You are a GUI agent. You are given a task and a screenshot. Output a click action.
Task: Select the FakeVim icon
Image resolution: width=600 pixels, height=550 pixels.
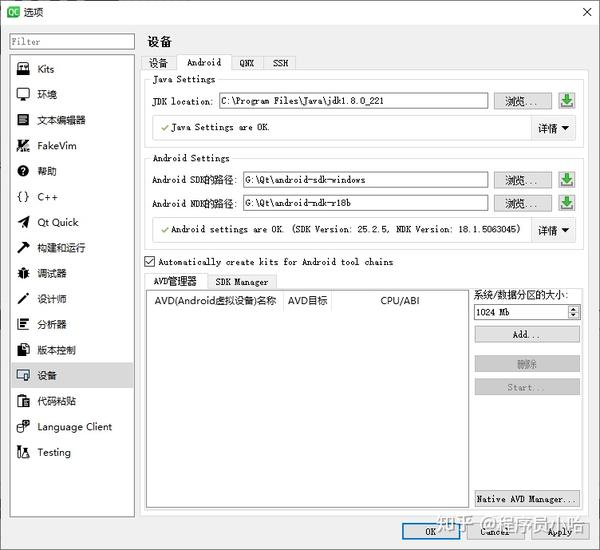click(x=23, y=145)
